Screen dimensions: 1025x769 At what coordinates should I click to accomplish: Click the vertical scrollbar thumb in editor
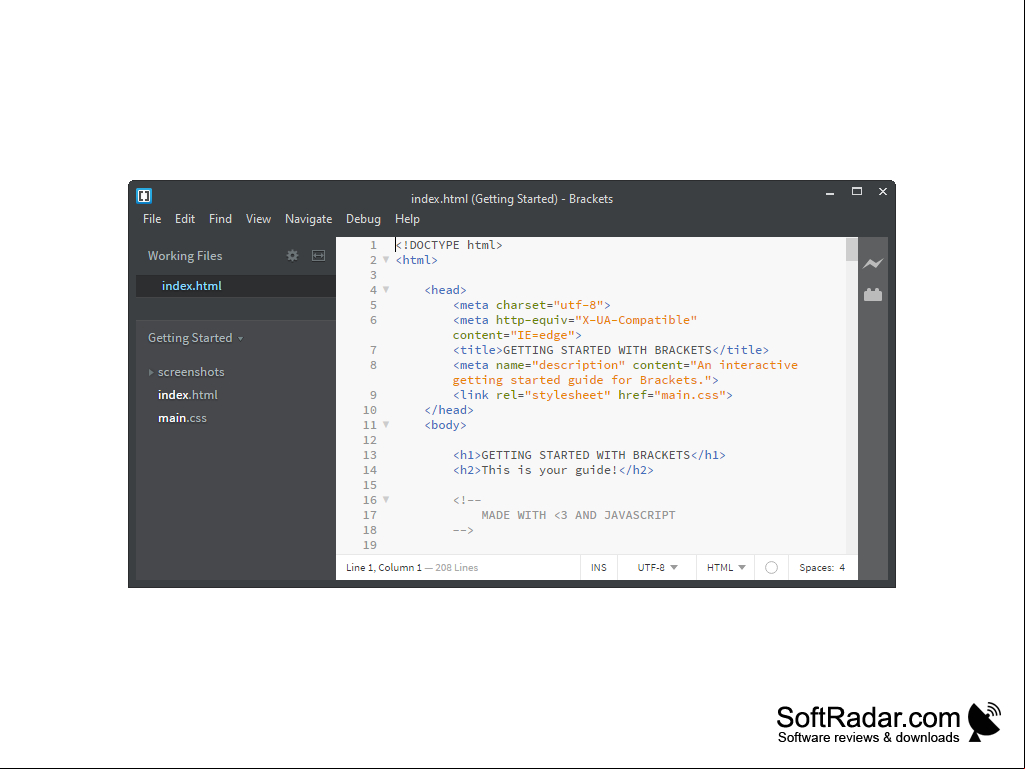tap(851, 249)
